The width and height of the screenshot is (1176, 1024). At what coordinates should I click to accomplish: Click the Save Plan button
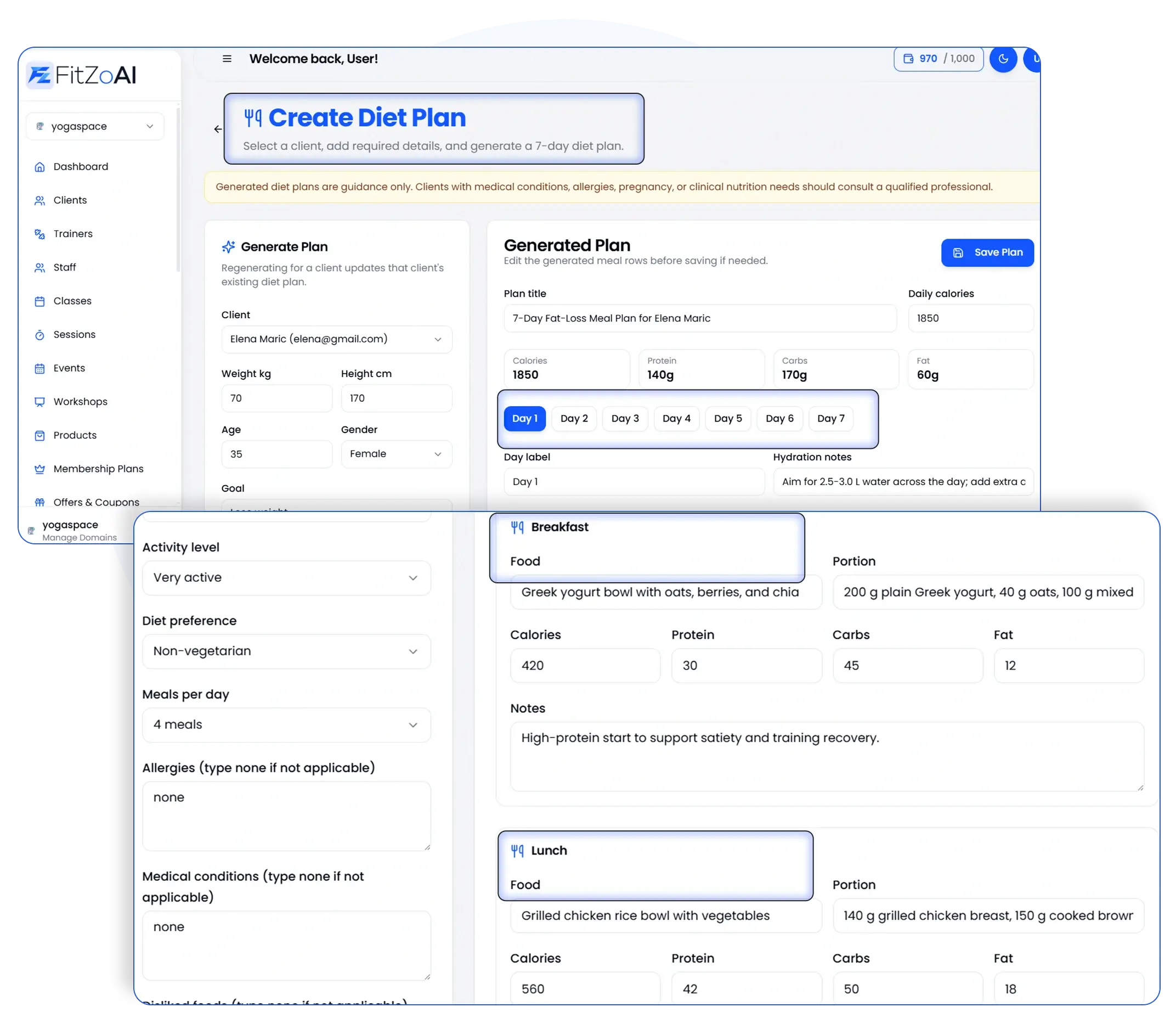point(987,252)
